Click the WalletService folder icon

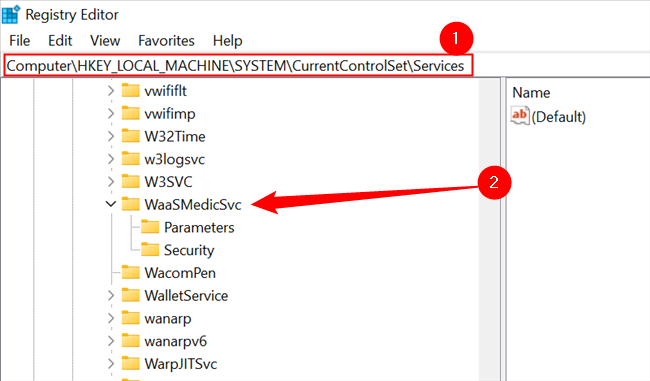click(131, 296)
